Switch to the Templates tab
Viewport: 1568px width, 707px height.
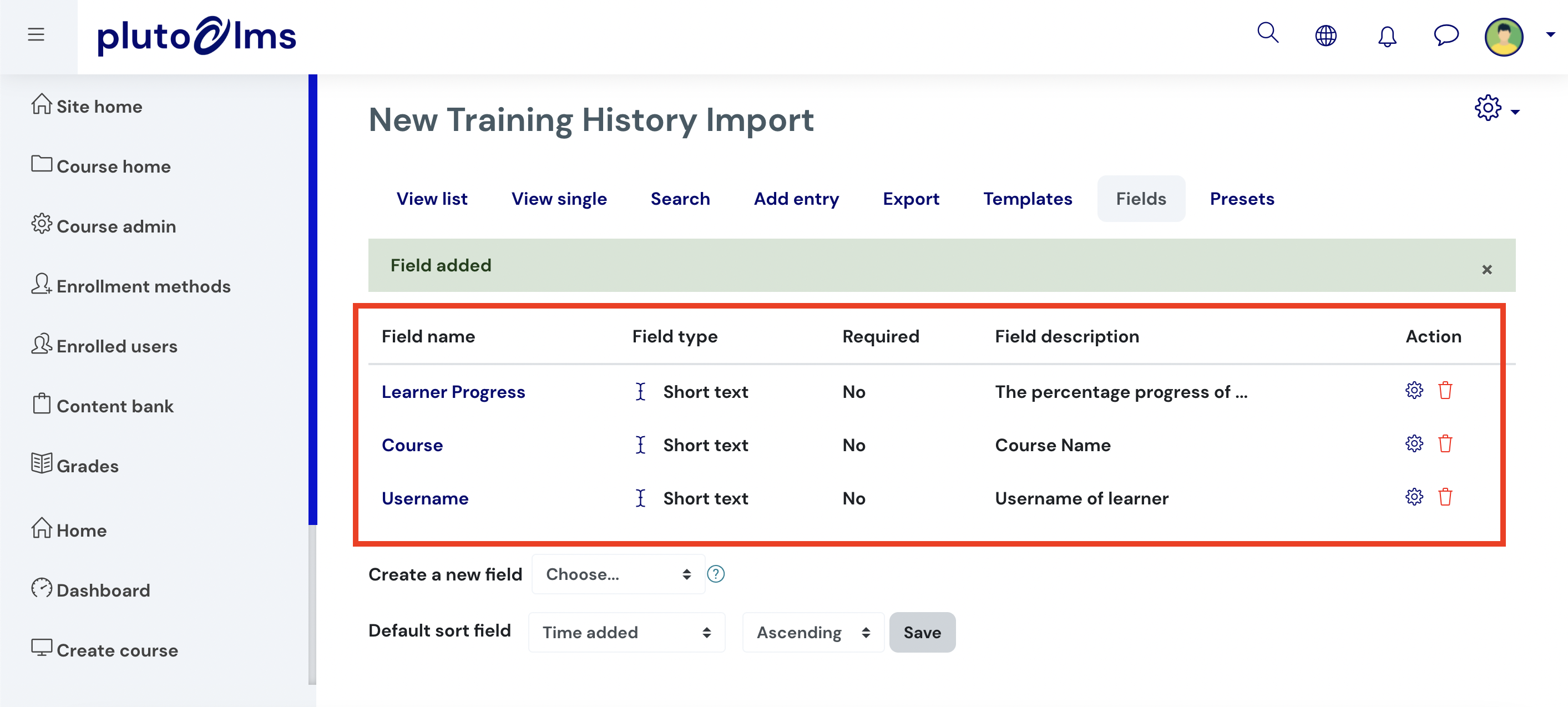point(1028,199)
